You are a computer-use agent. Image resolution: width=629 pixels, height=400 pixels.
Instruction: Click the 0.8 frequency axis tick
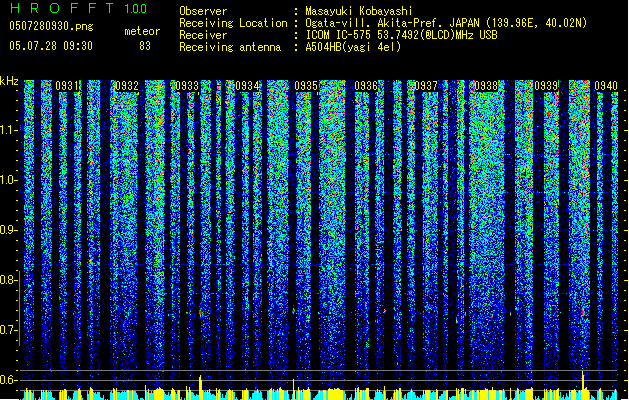tap(9, 280)
